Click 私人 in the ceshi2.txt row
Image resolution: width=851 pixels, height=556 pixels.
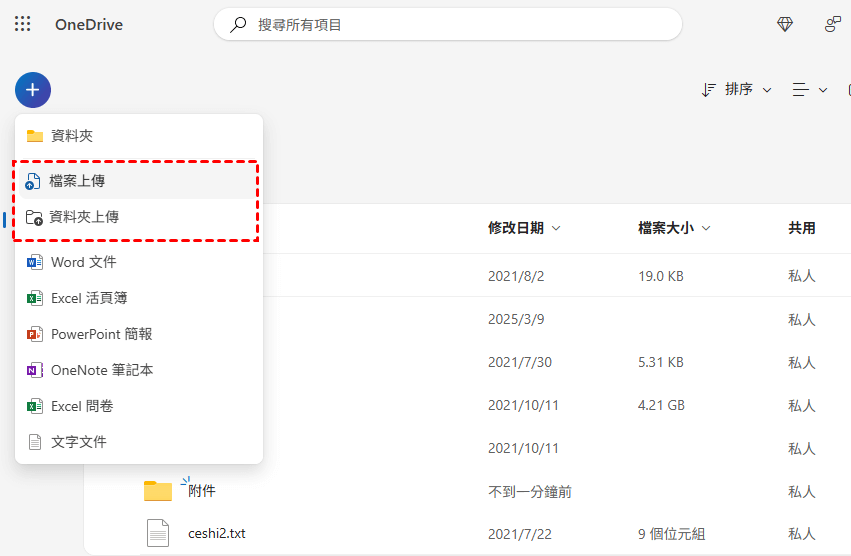coord(802,534)
